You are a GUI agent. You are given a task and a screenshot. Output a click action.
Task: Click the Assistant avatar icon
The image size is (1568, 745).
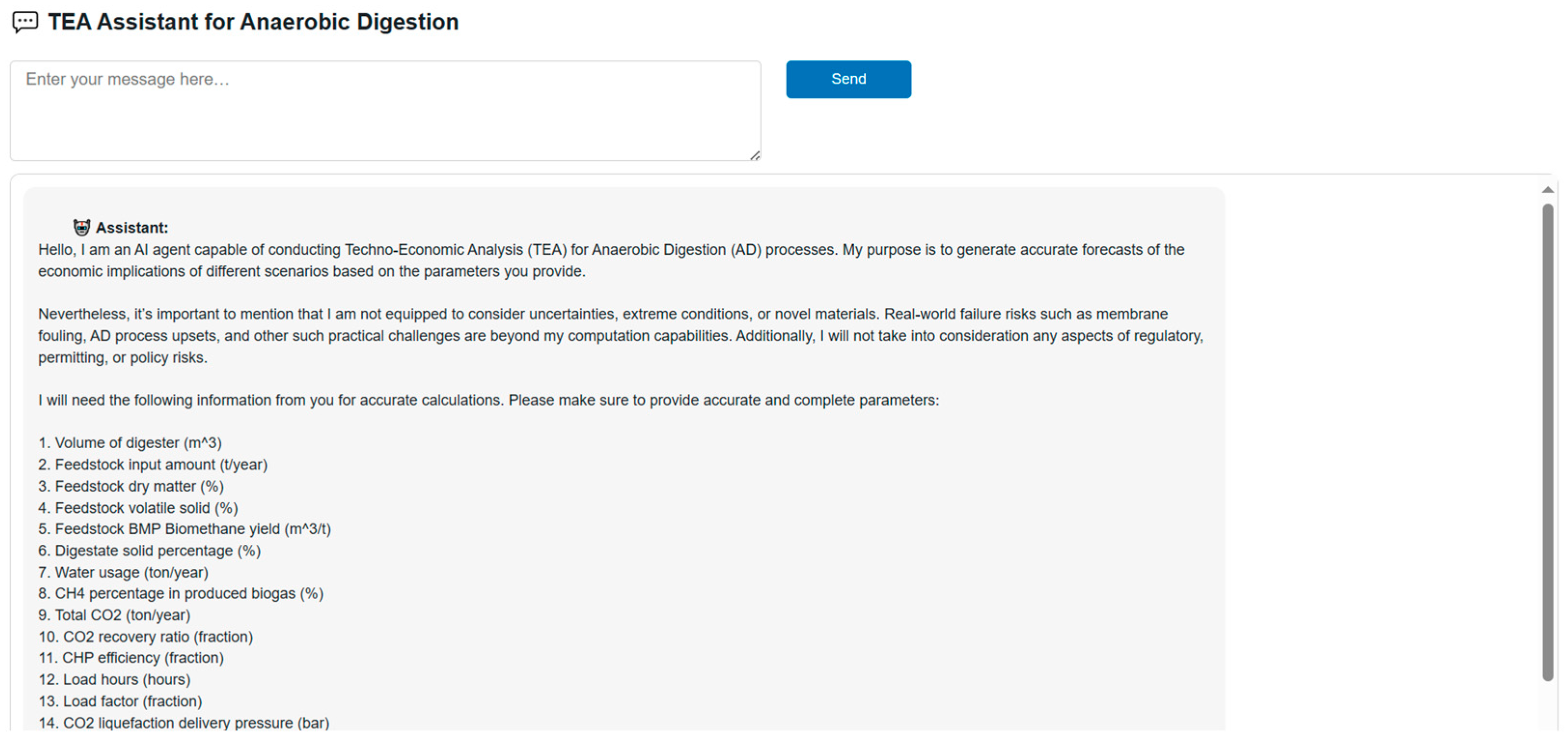[x=82, y=227]
